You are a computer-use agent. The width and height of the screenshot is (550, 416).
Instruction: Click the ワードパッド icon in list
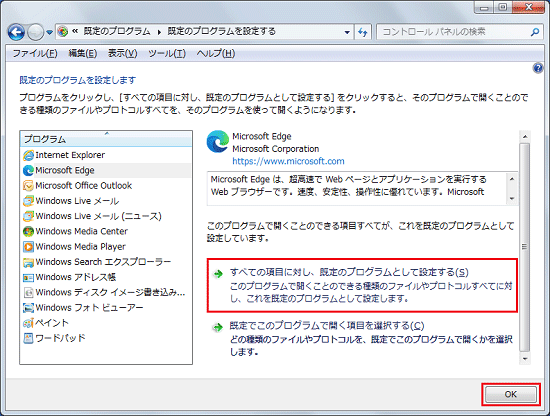tap(28, 338)
